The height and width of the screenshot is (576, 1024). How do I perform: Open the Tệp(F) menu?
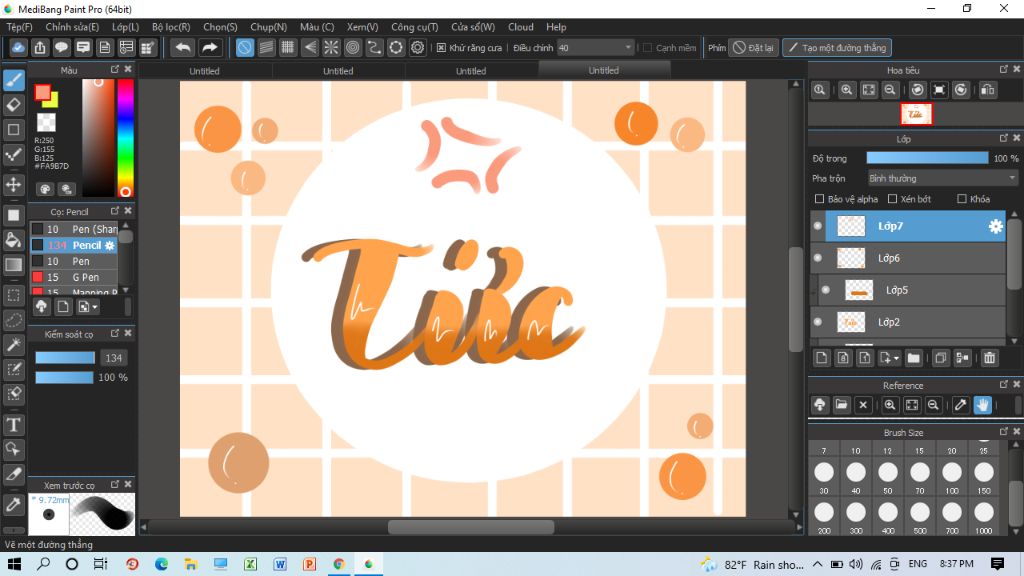coord(20,27)
